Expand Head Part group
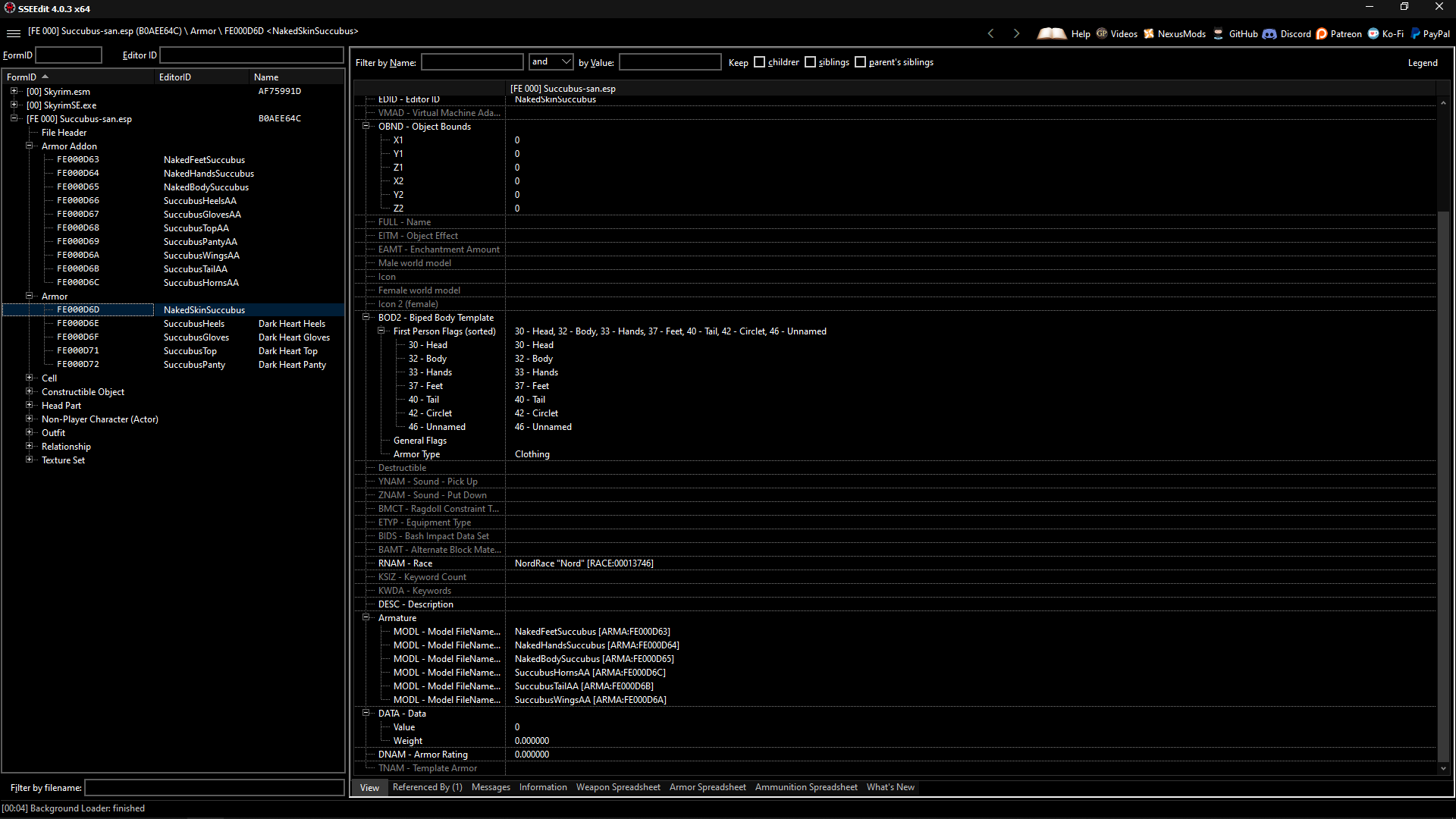The width and height of the screenshot is (1456, 819). coord(30,405)
